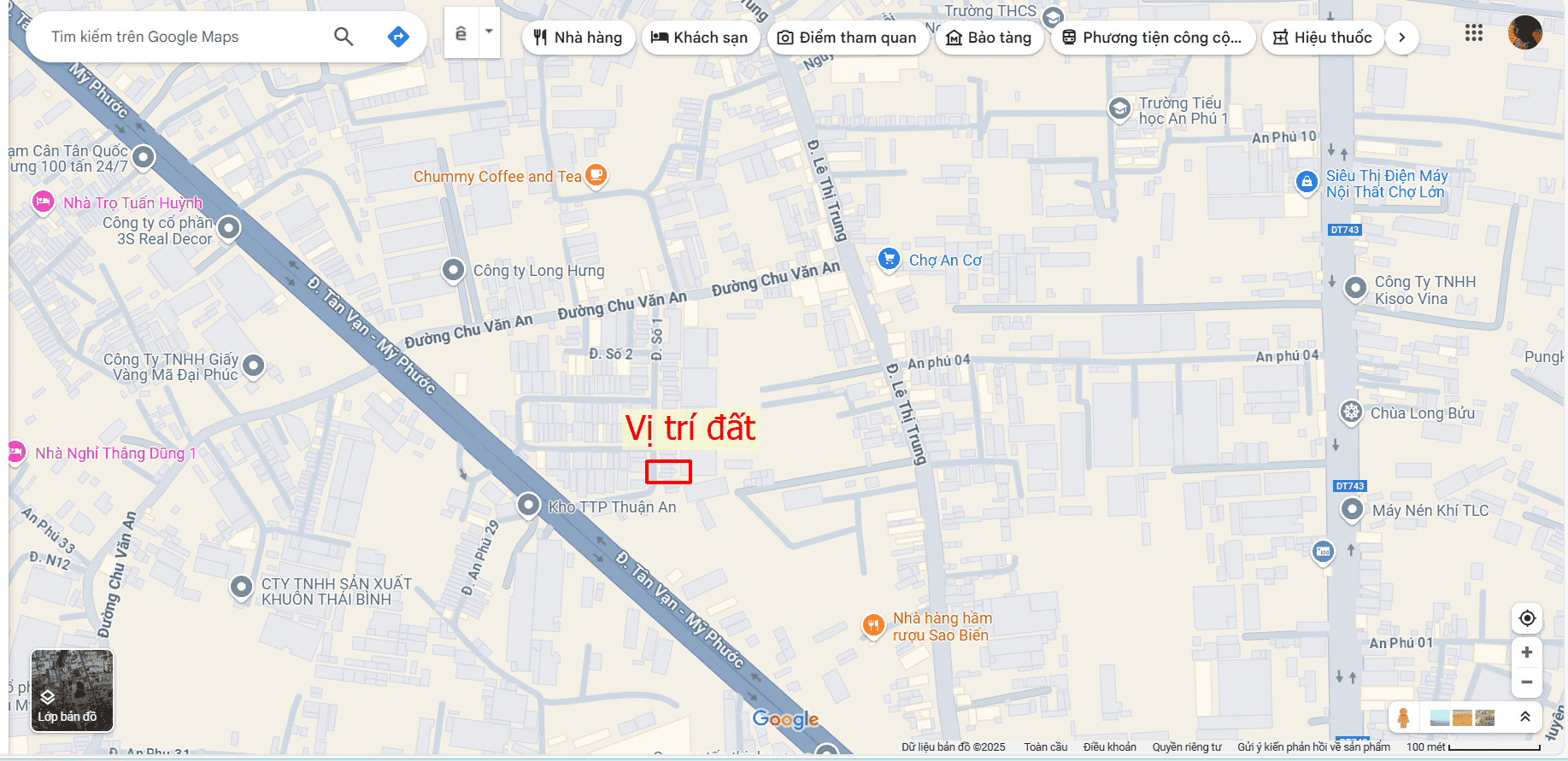Image resolution: width=1568 pixels, height=761 pixels.
Task: Click the Chợ An Cơ shopping marker
Action: (x=890, y=259)
